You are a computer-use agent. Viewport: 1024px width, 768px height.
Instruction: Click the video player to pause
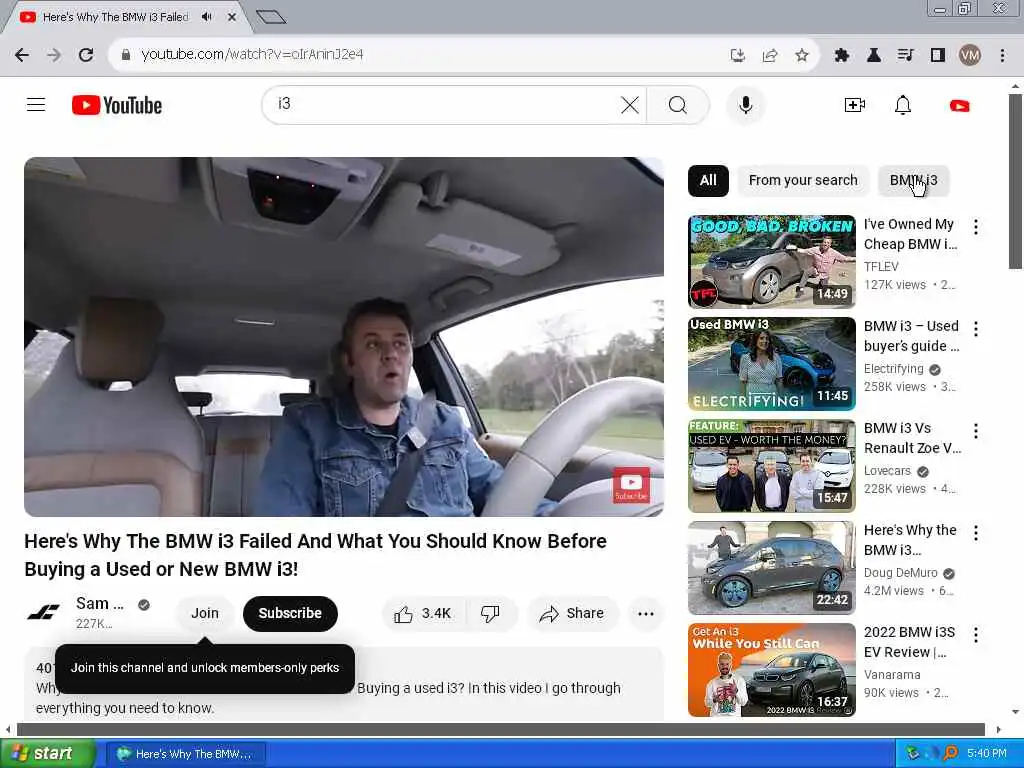pos(344,336)
